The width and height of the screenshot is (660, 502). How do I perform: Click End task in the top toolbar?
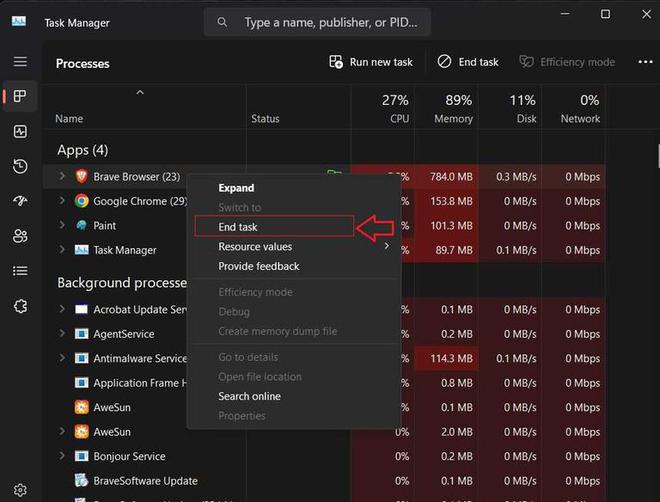pos(468,62)
